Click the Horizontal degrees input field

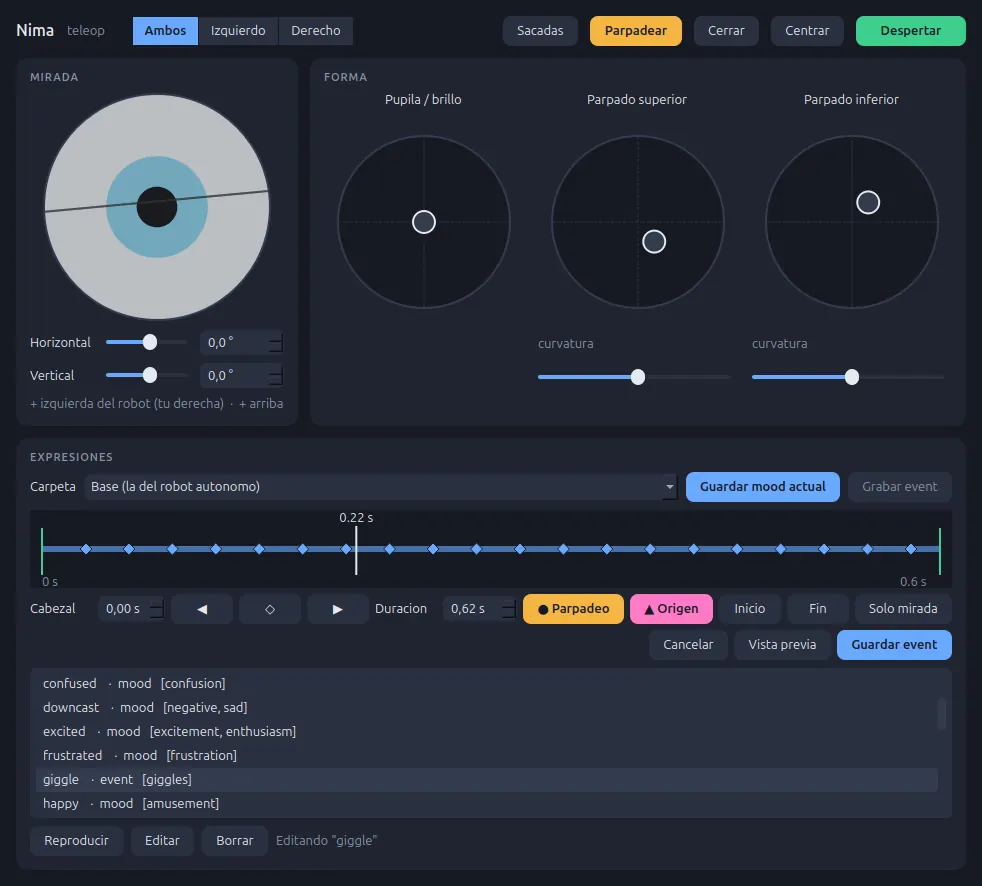coord(235,343)
